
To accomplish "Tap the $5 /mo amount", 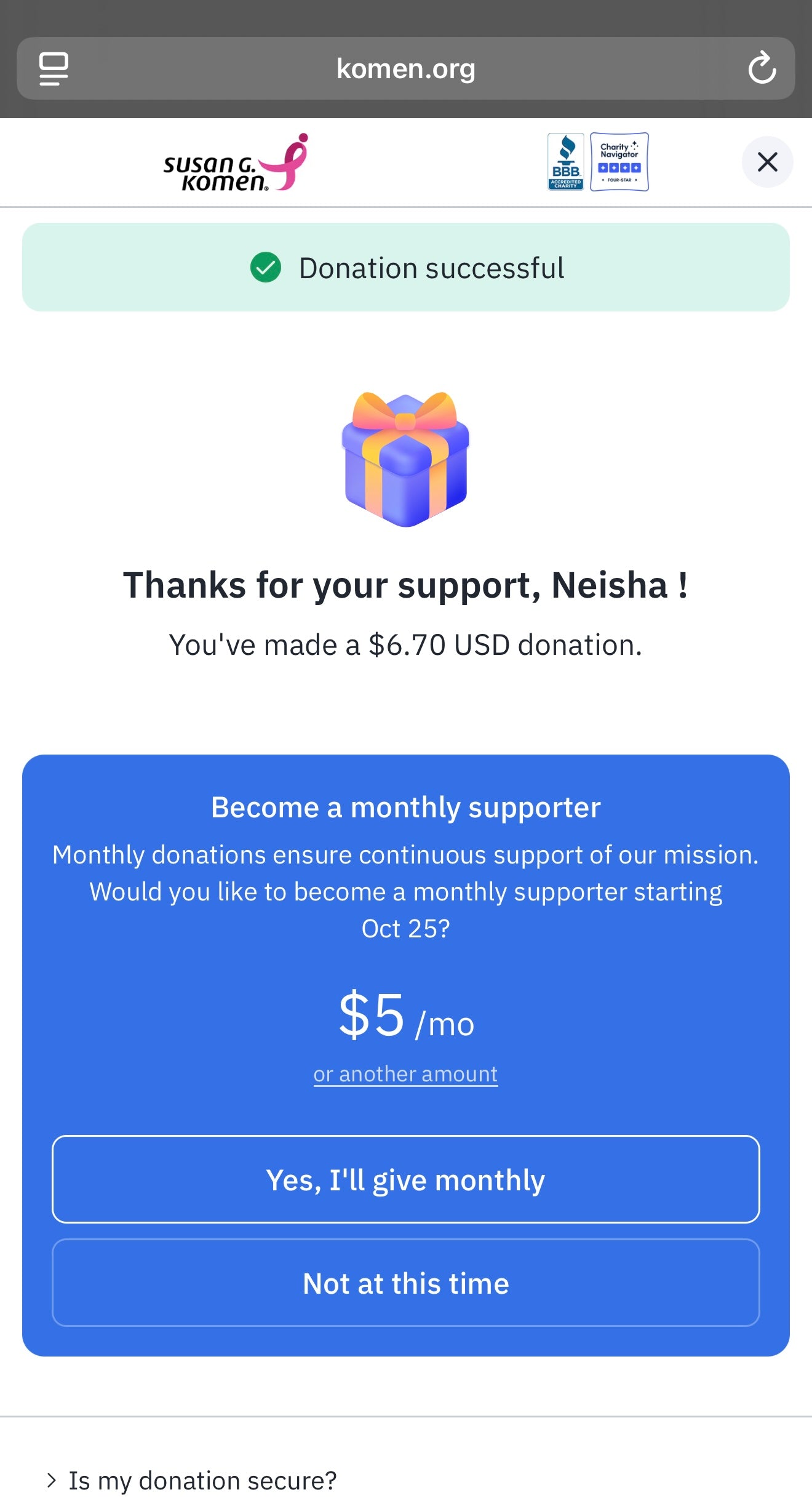I will 405,1016.
